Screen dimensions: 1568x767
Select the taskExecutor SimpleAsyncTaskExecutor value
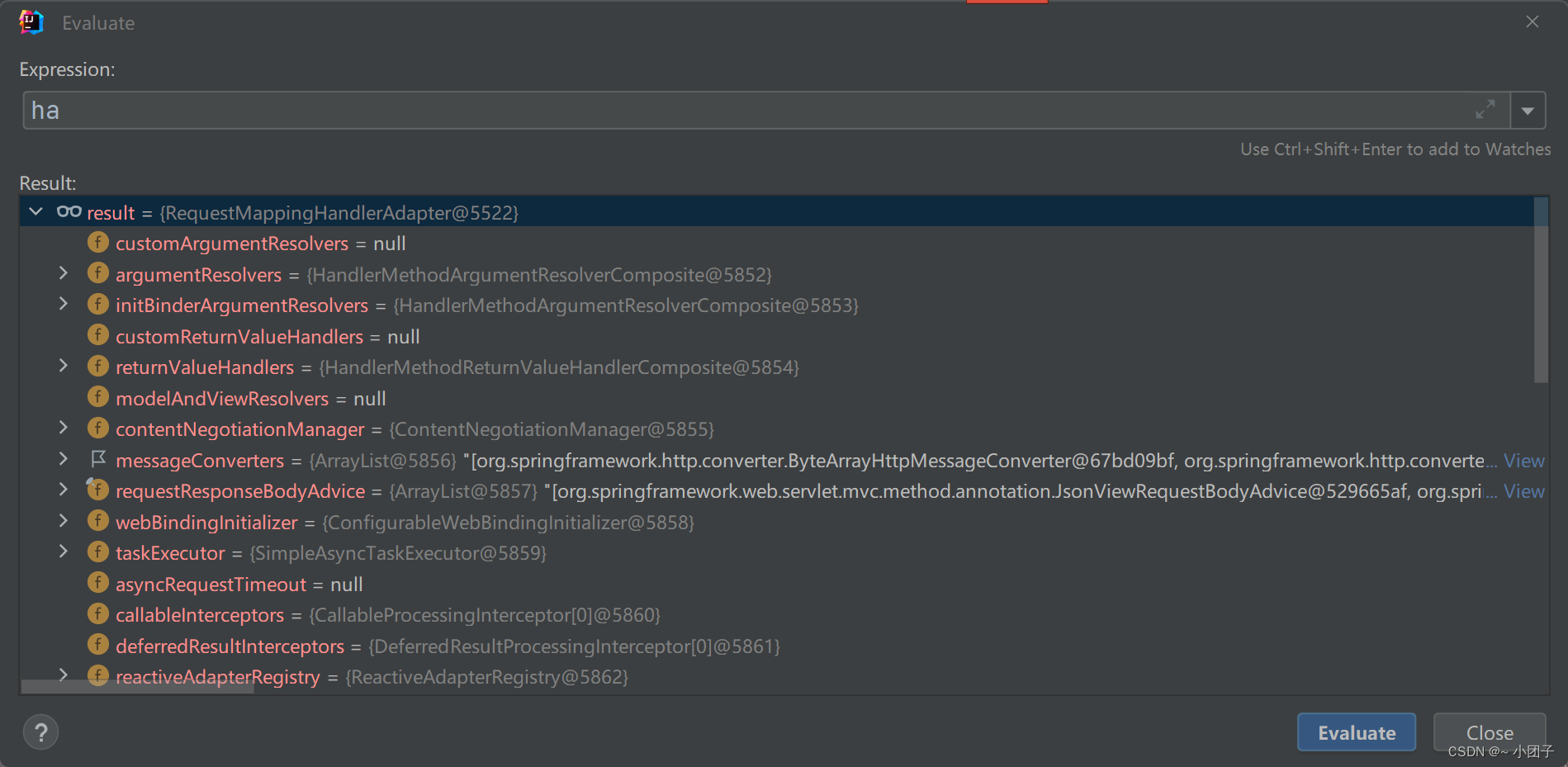[x=398, y=553]
